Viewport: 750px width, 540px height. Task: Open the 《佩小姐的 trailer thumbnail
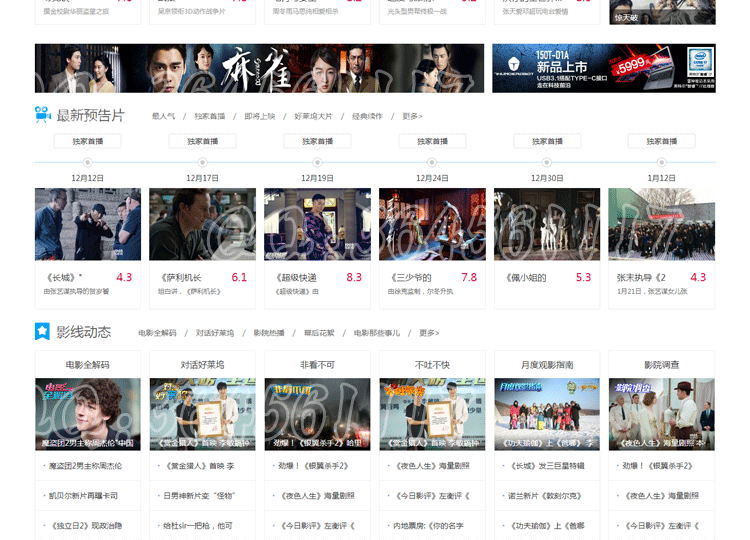click(x=547, y=224)
